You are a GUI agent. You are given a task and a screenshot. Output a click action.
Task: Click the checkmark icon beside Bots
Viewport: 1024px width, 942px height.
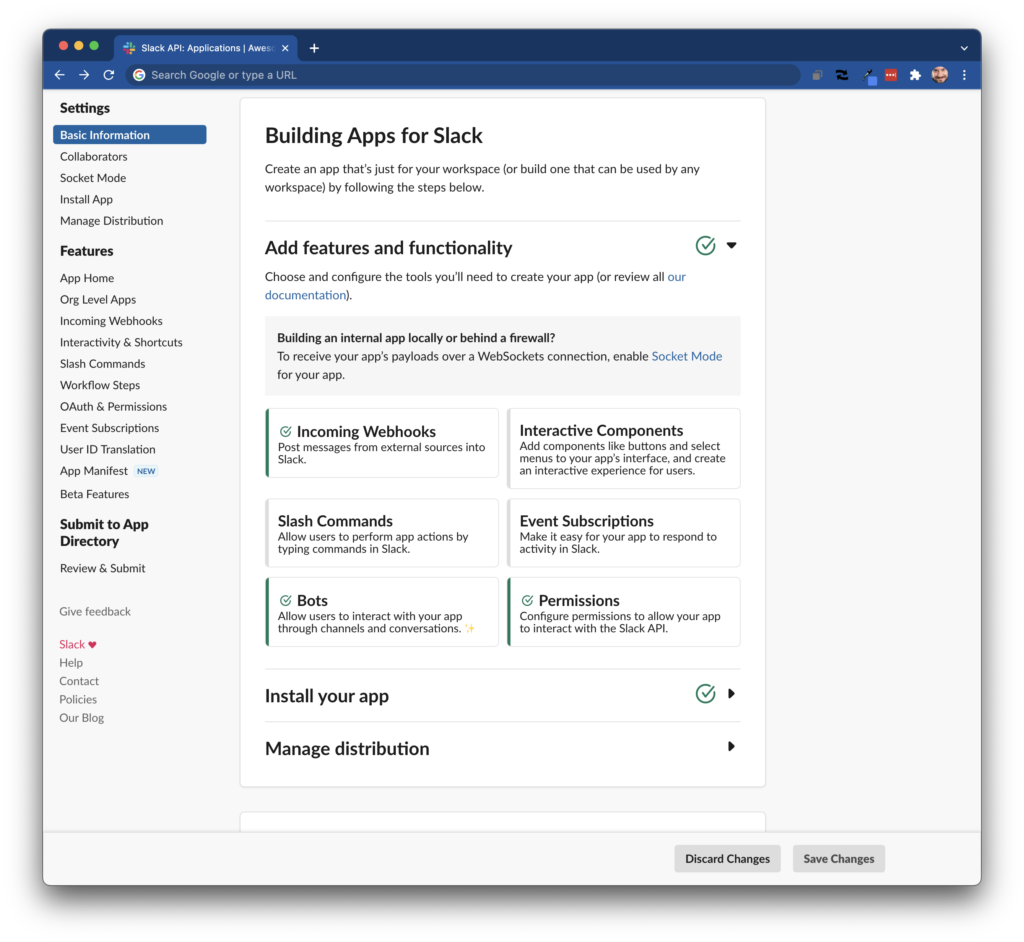point(285,600)
